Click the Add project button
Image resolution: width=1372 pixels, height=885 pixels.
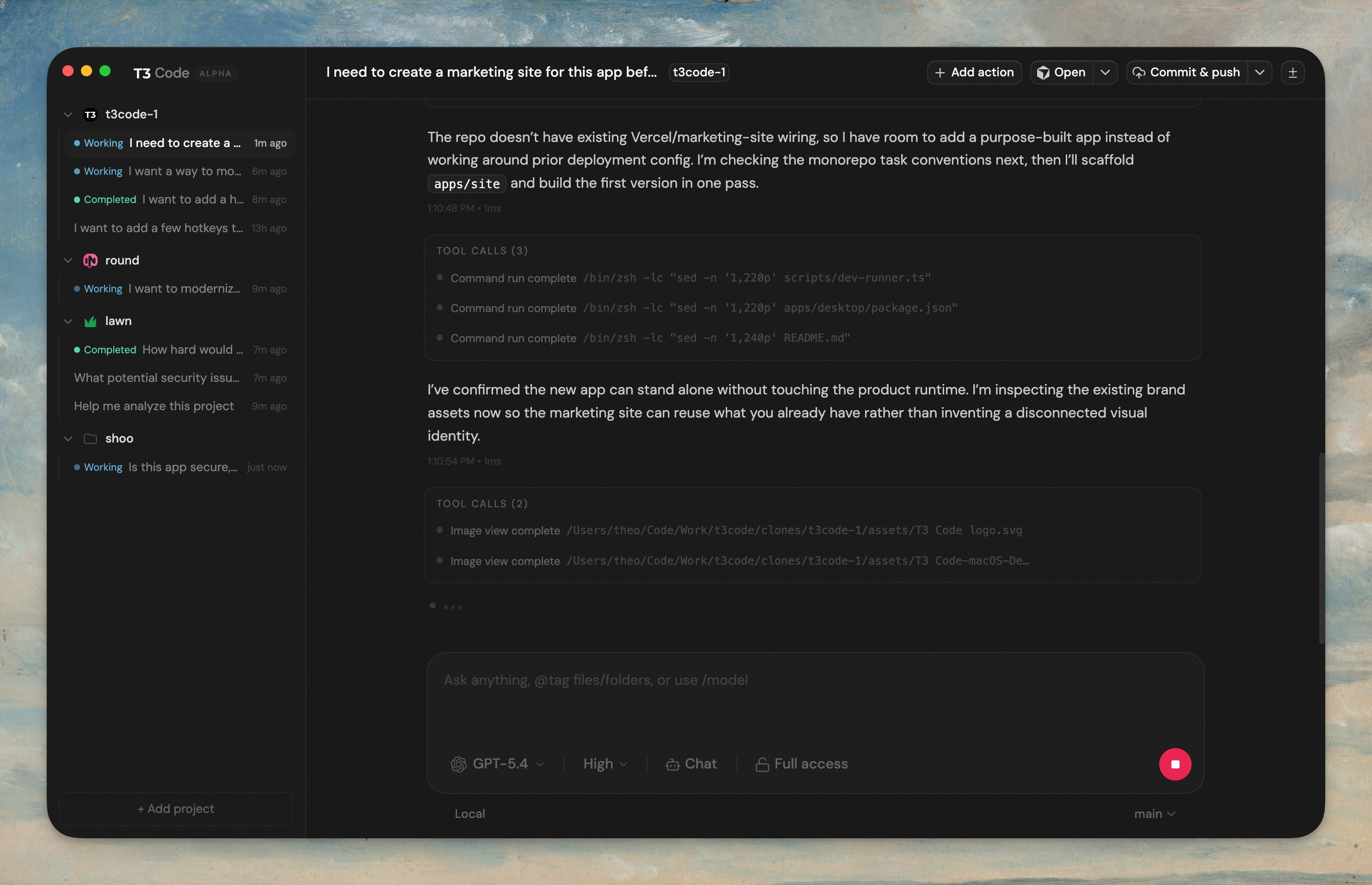[x=176, y=808]
